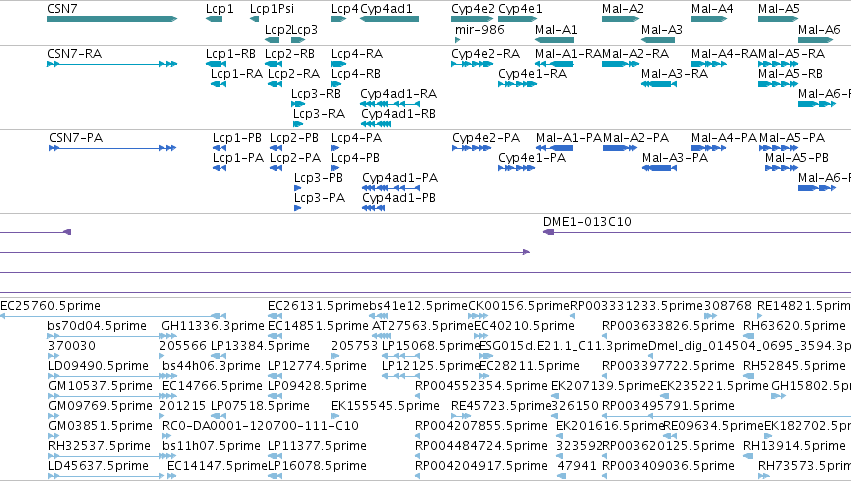Select the Cyp4ad1-PA protein label
The image size is (851, 481).
point(400,178)
